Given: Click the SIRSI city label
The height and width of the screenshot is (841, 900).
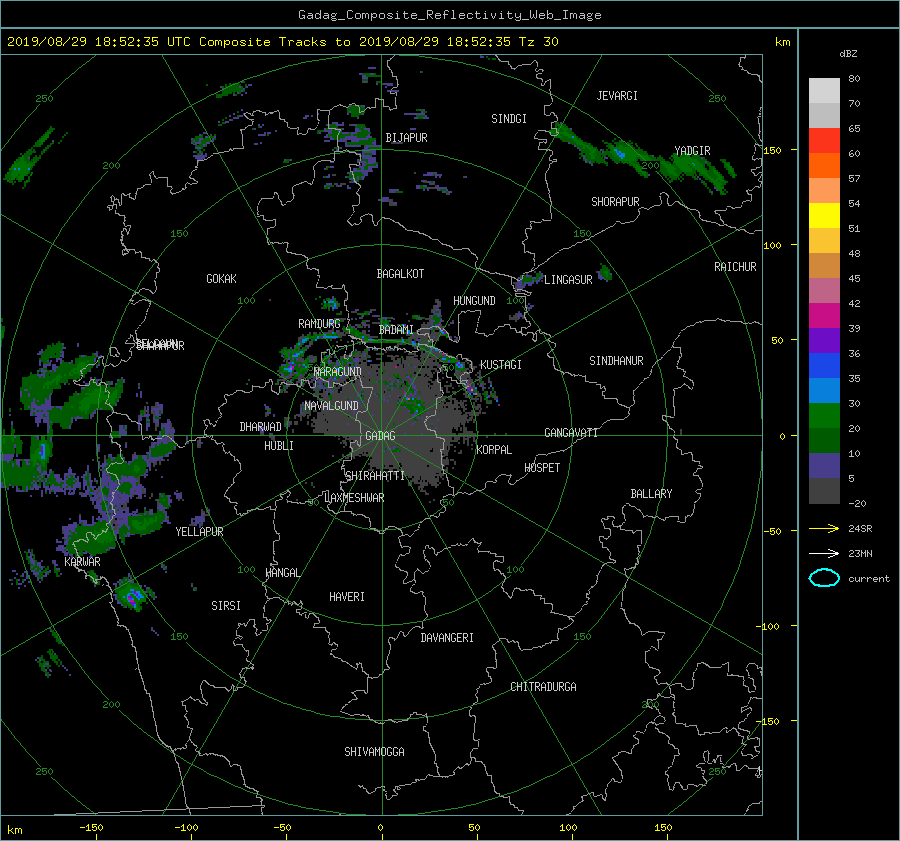Looking at the screenshot, I should tap(226, 606).
